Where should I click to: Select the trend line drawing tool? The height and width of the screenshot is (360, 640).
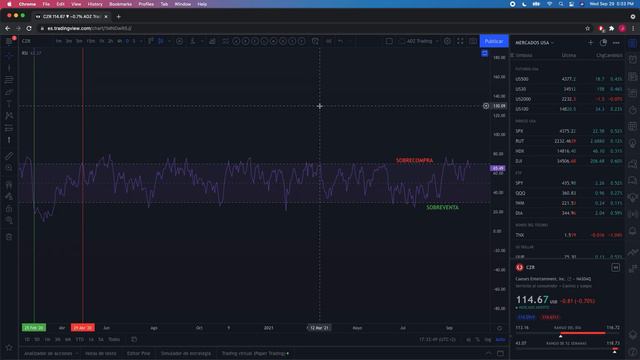tap(9, 68)
